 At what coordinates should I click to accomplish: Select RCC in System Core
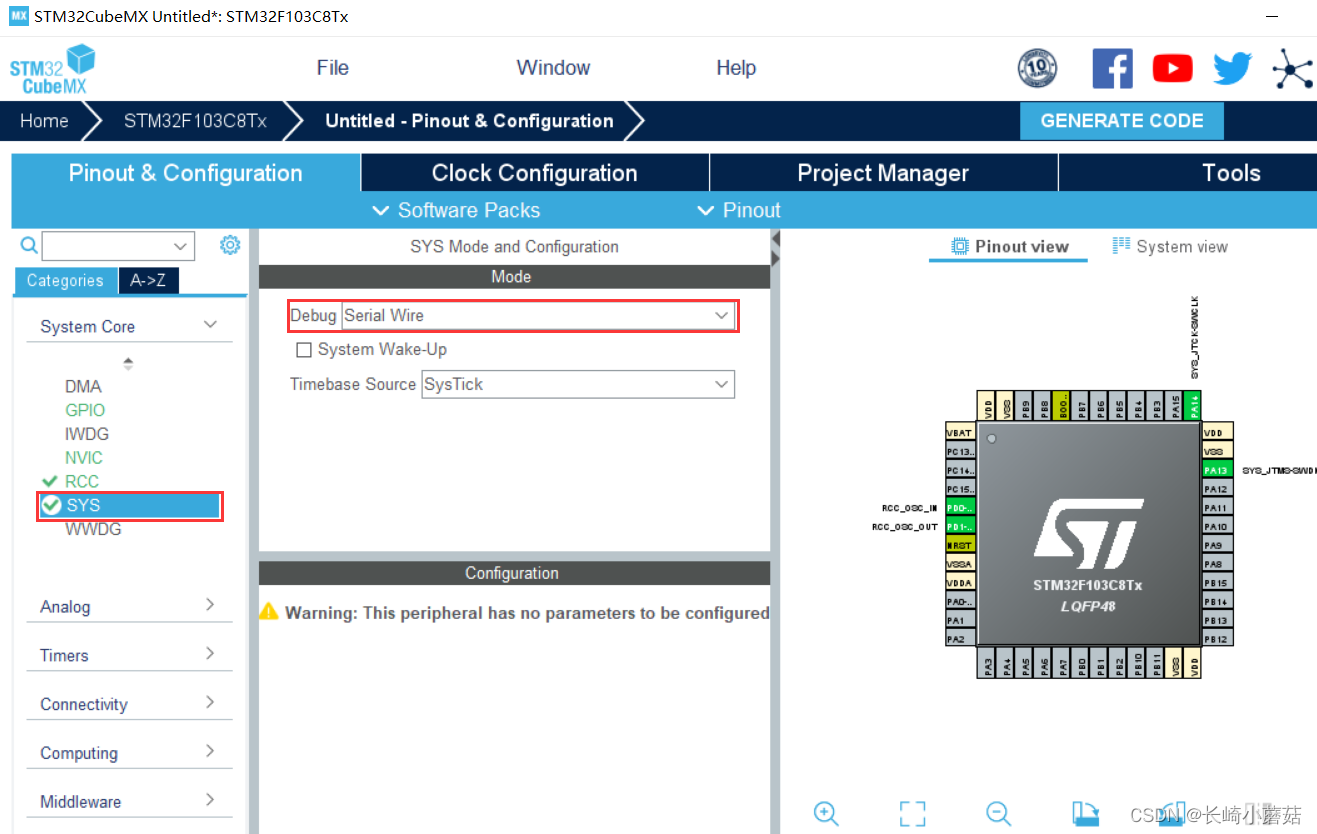[x=82, y=482]
